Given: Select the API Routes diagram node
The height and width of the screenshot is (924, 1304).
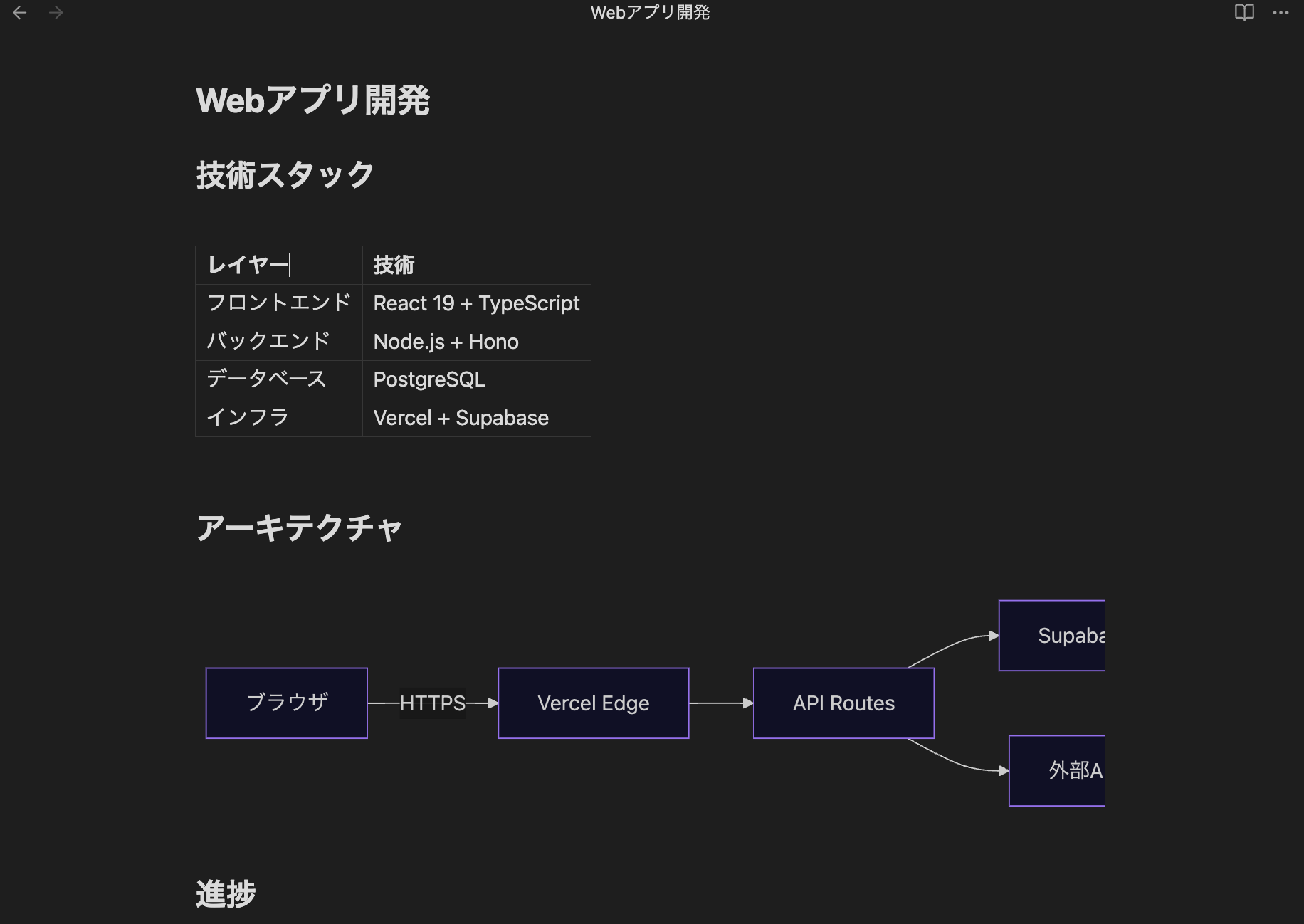Looking at the screenshot, I should point(843,703).
